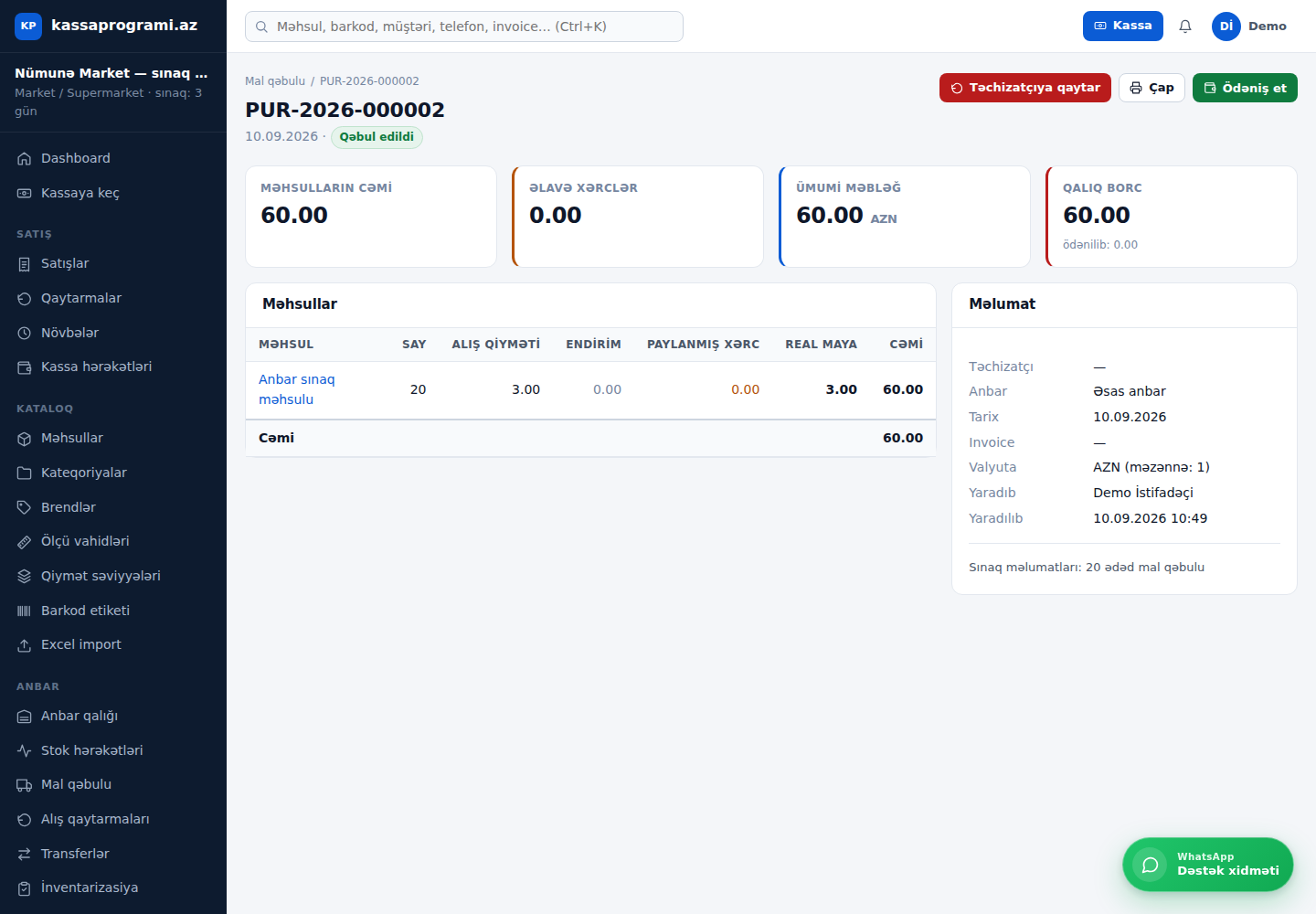Click the Kateqoriyalar folder icon
Viewport: 1316px width, 914px height.
[x=25, y=473]
